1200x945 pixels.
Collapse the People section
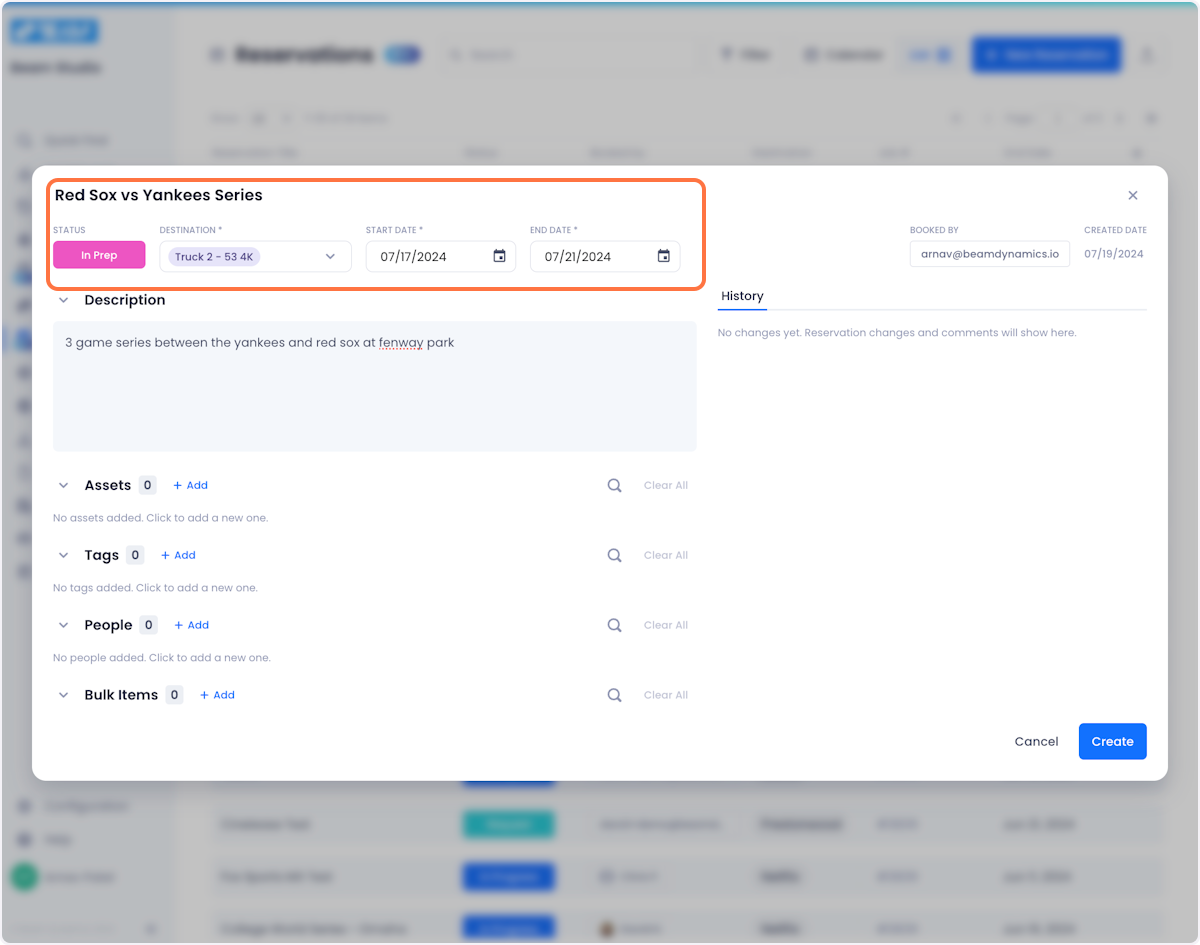click(x=64, y=625)
